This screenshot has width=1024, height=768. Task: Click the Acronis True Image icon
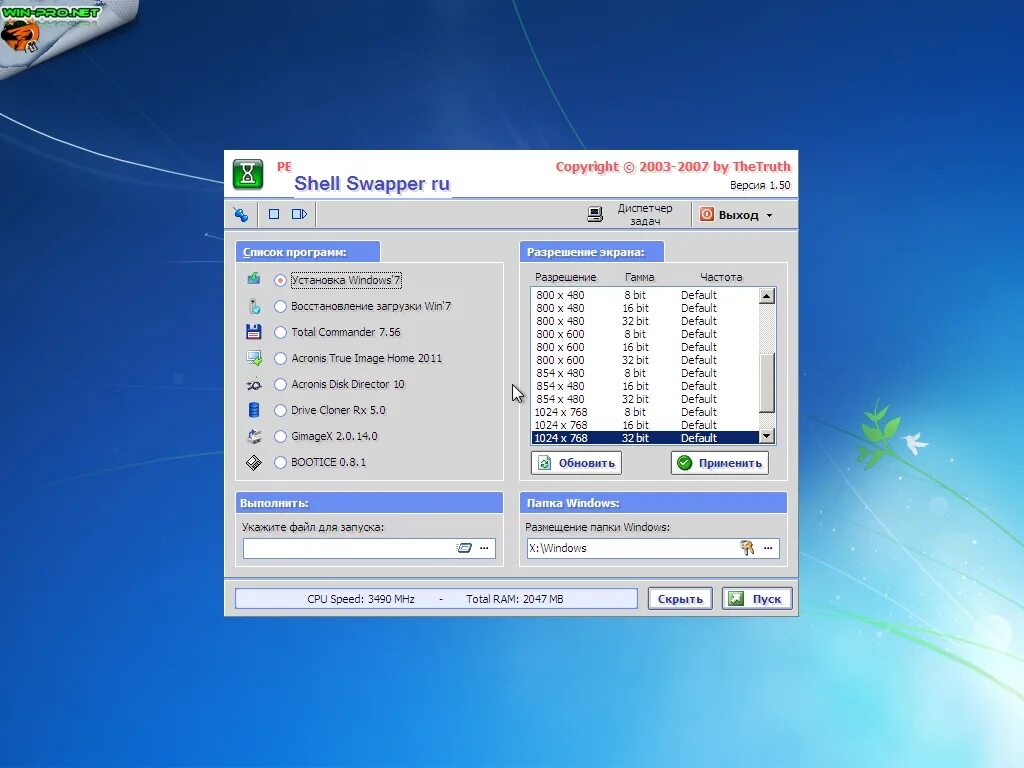pyautogui.click(x=254, y=358)
